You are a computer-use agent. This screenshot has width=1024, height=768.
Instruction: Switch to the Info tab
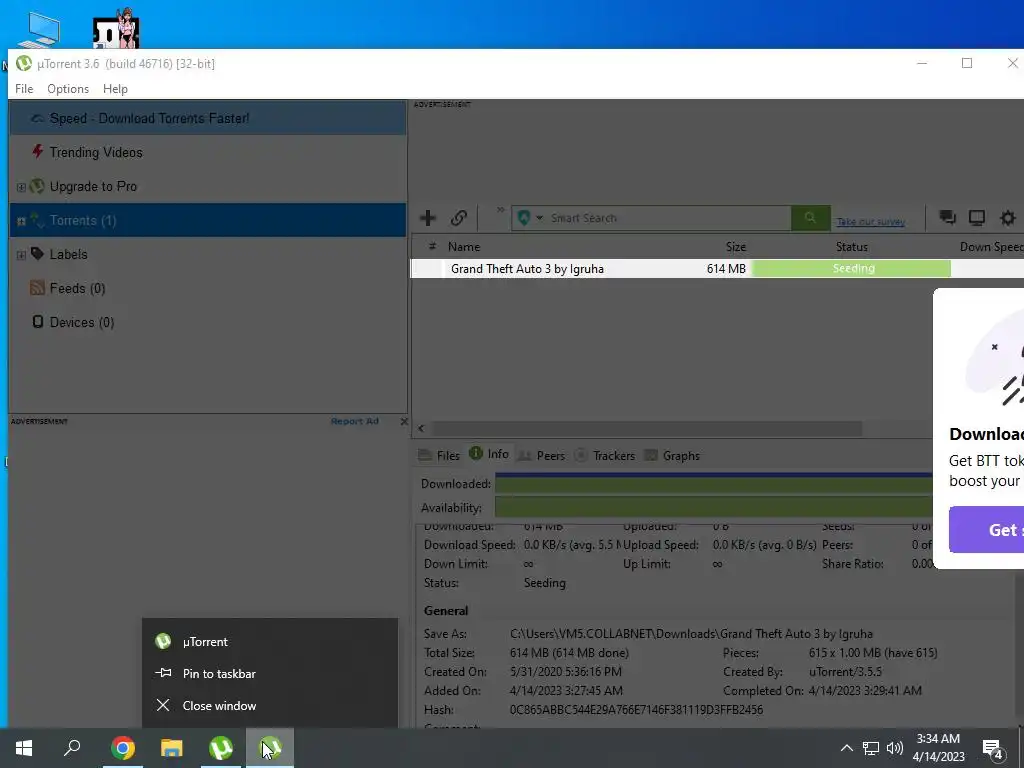click(x=489, y=454)
